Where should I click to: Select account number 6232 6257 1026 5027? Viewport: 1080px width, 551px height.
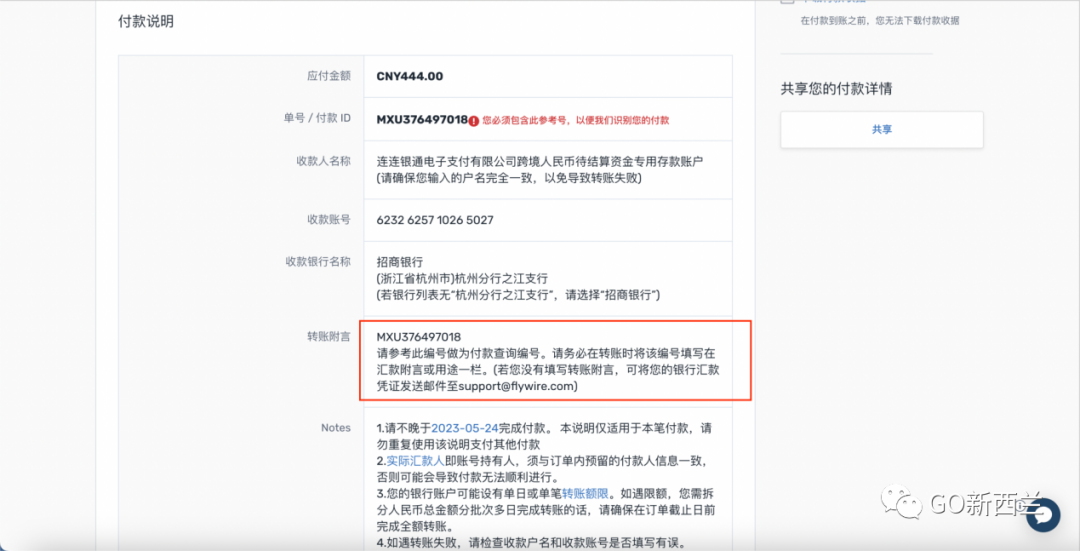[435, 220]
